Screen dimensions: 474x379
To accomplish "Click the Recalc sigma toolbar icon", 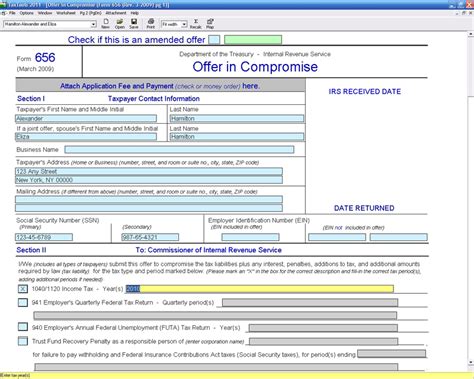I will 196,24.
